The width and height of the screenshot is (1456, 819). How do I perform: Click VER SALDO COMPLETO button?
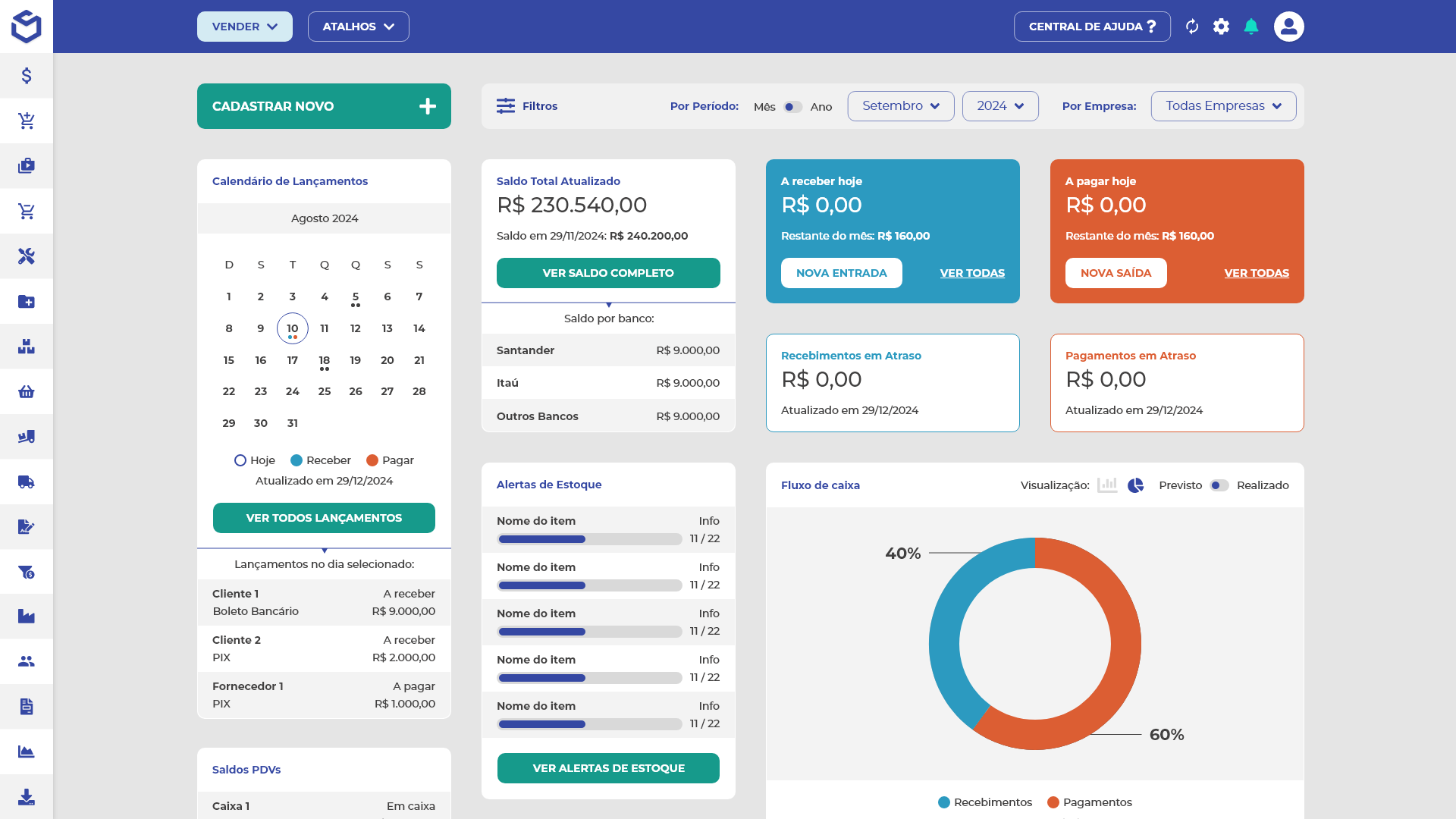(608, 273)
